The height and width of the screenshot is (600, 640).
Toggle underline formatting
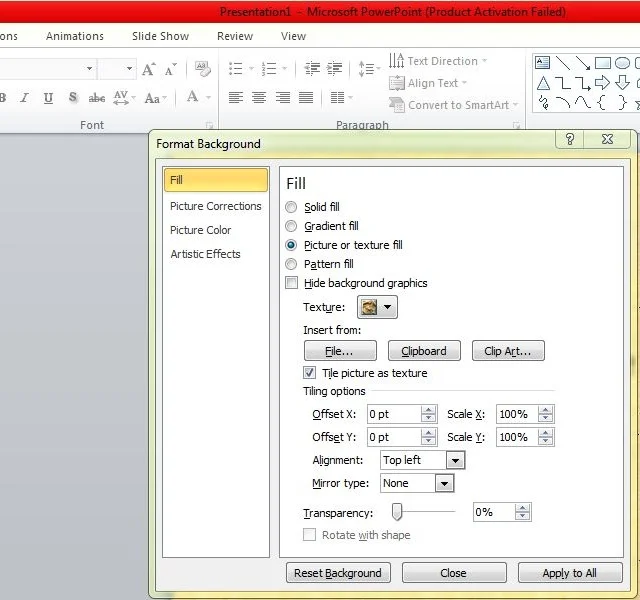(x=48, y=98)
